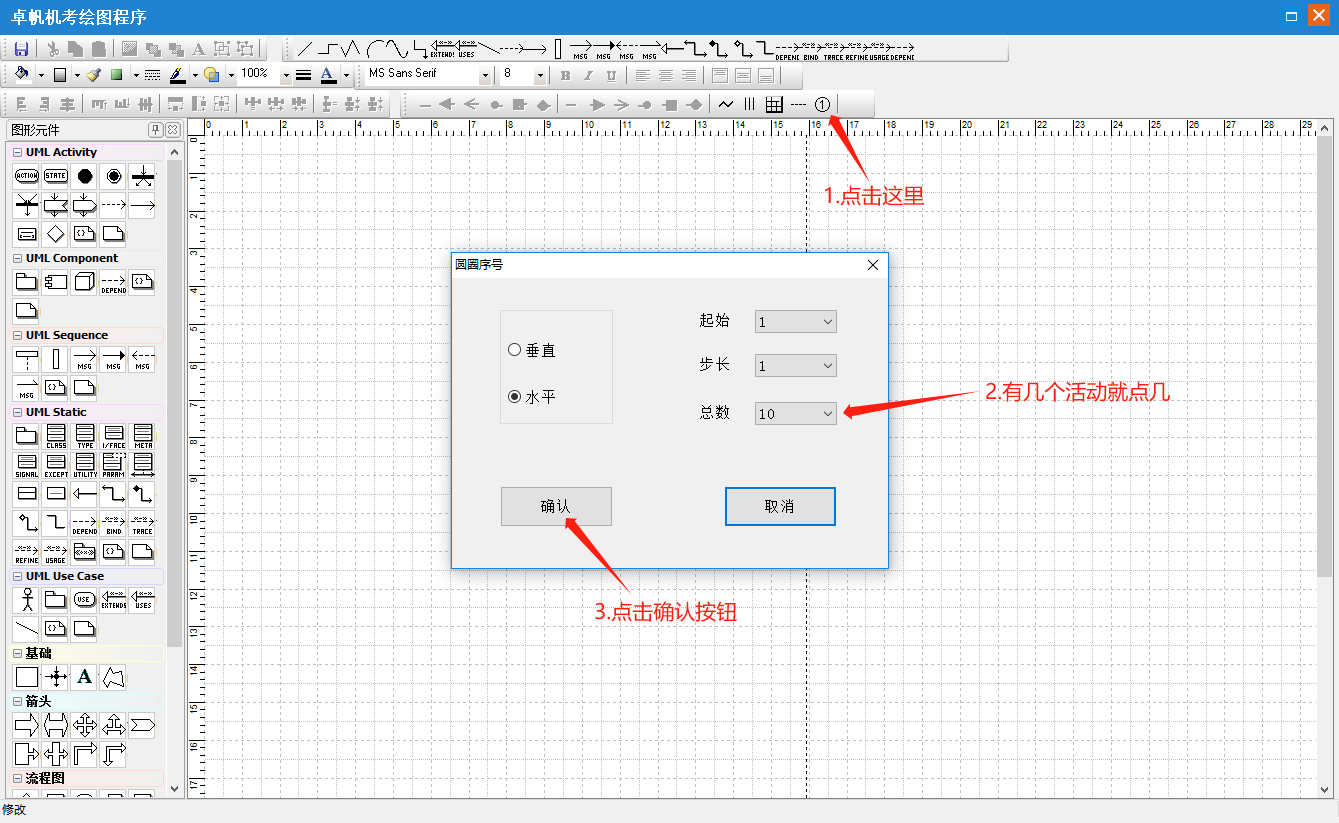Viewport: 1339px width, 823px height.
Task: Open the 步长 dropdown list
Action: tap(827, 366)
